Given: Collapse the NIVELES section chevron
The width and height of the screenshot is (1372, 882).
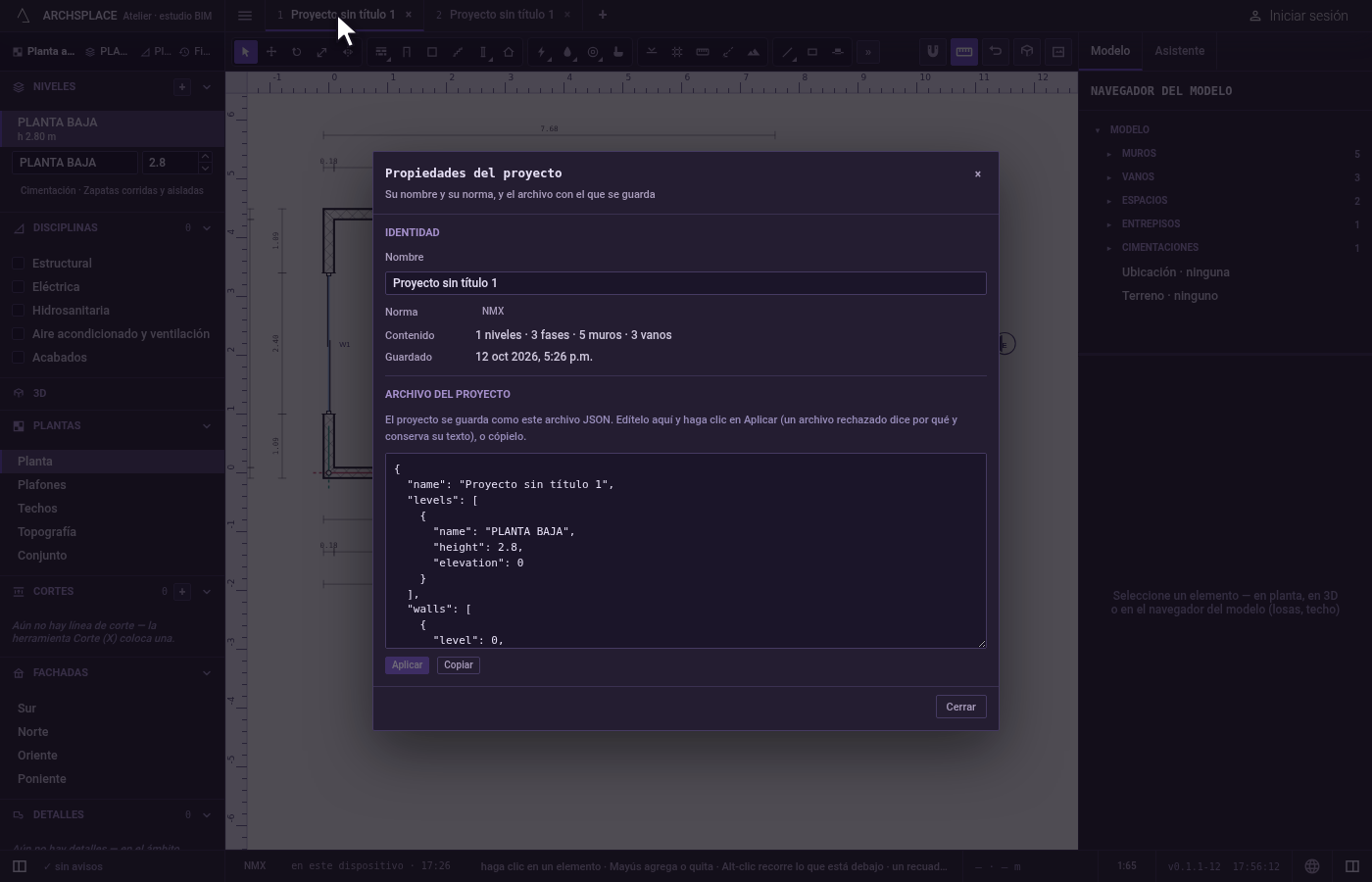Looking at the screenshot, I should 207,87.
